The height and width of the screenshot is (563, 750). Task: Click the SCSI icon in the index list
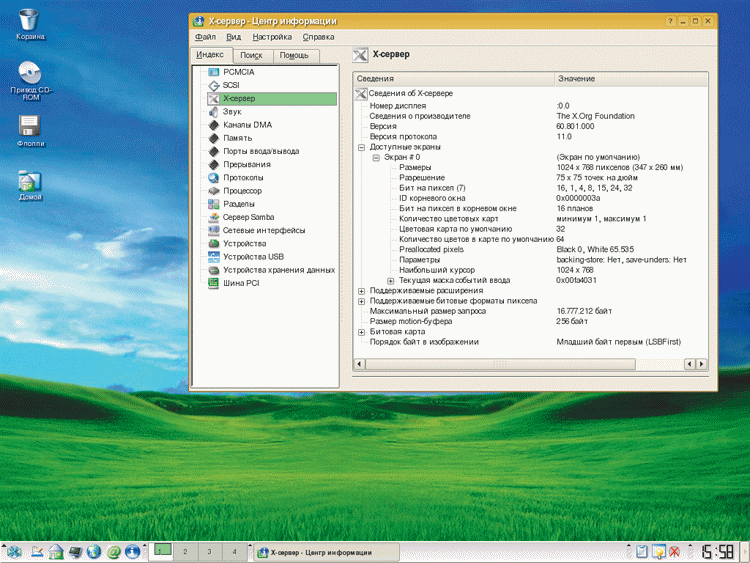coord(213,85)
